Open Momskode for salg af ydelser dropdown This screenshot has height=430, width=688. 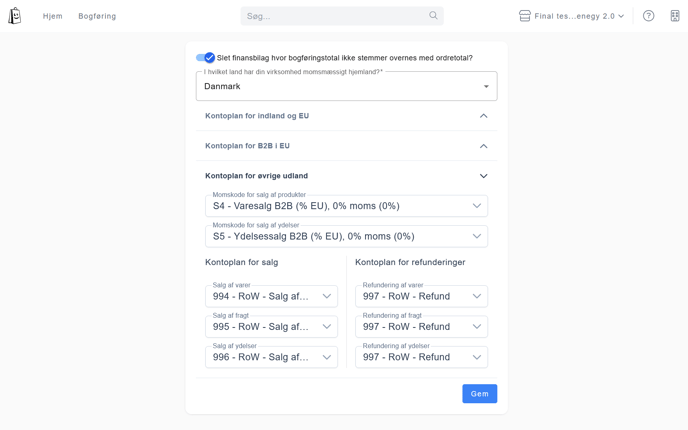tap(346, 237)
